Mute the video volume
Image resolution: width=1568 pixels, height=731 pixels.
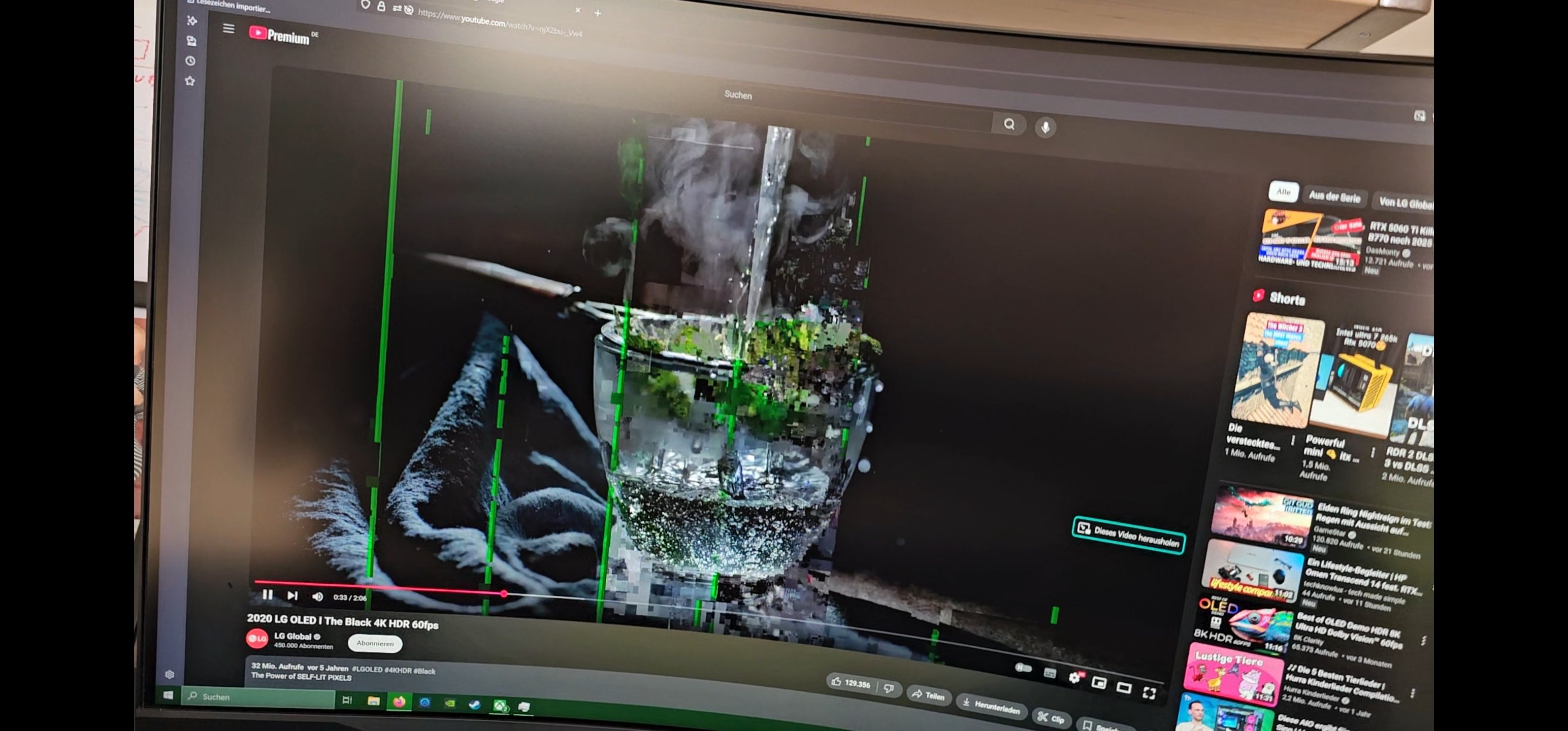[x=317, y=596]
